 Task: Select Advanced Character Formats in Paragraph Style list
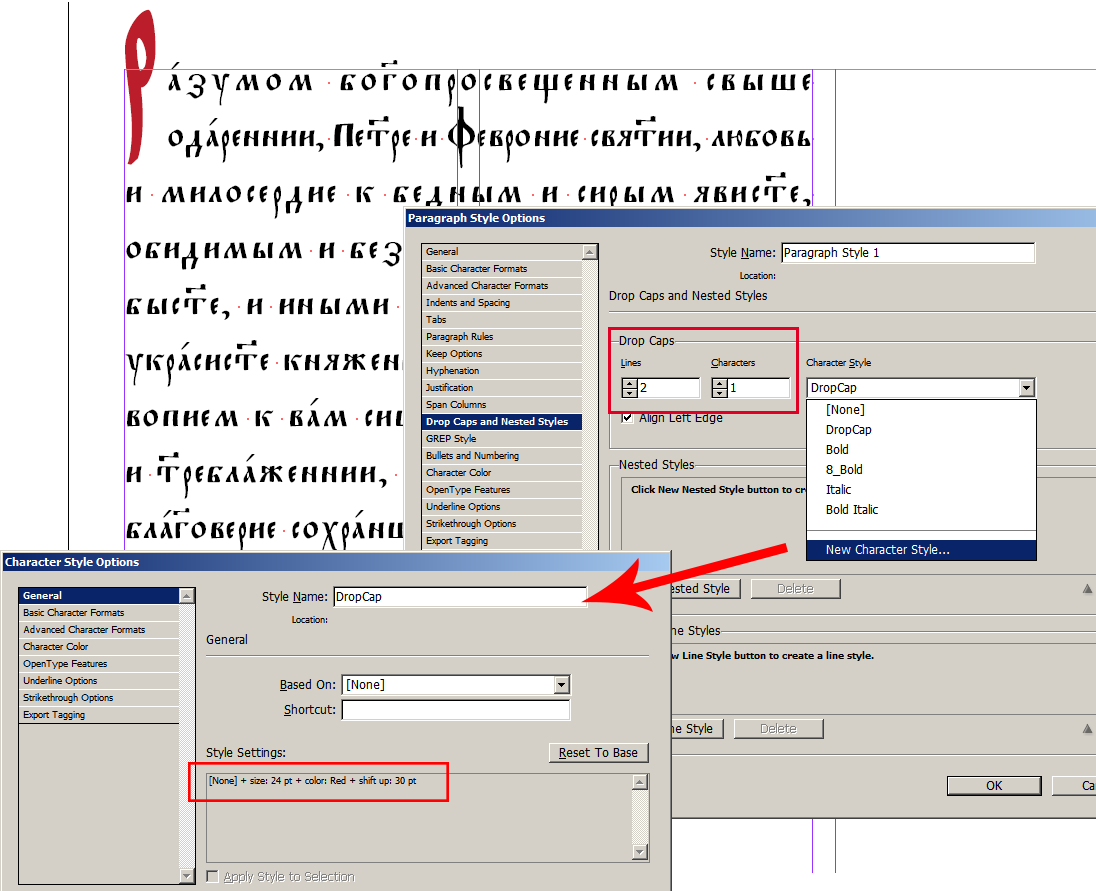pos(502,286)
